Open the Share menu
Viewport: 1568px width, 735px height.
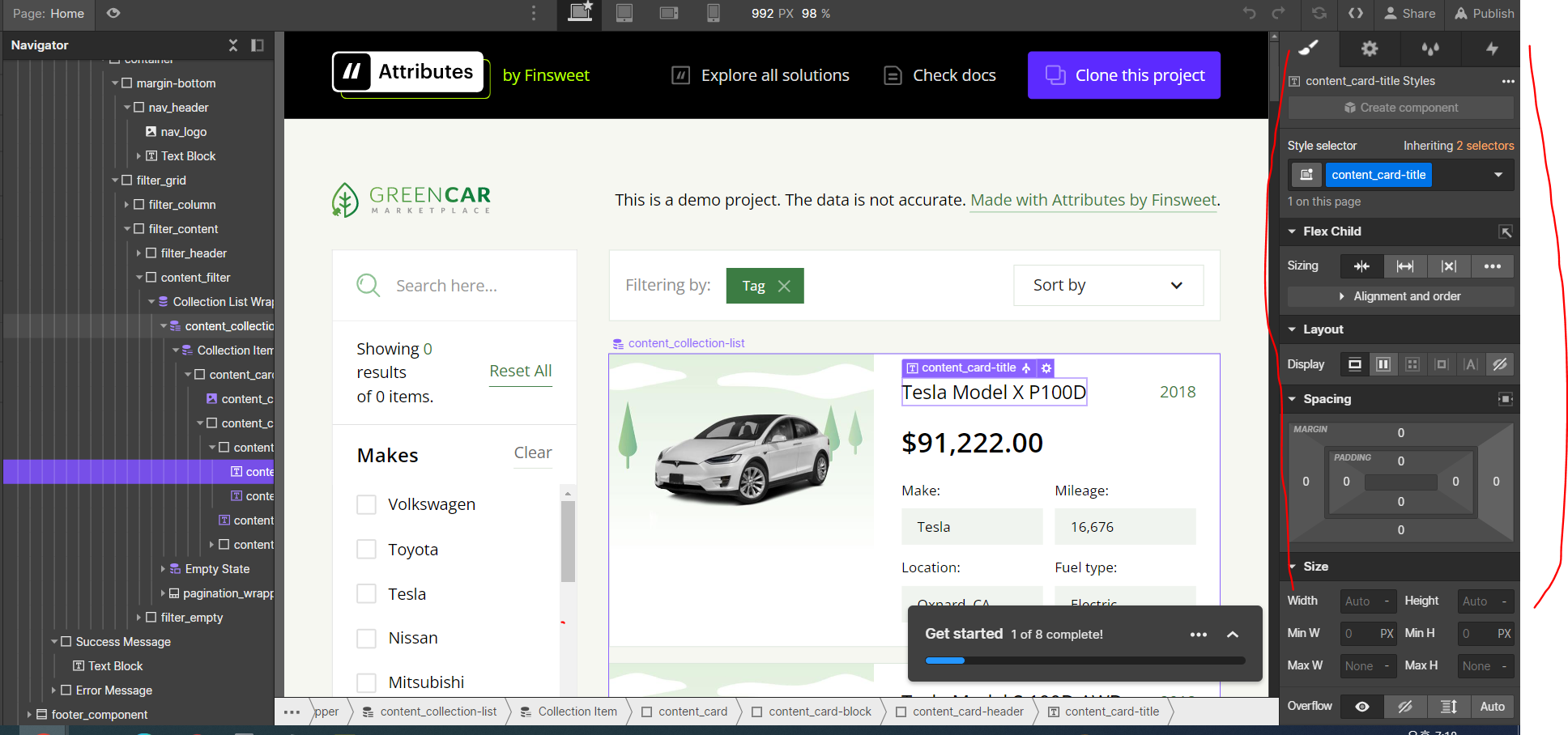click(1410, 13)
